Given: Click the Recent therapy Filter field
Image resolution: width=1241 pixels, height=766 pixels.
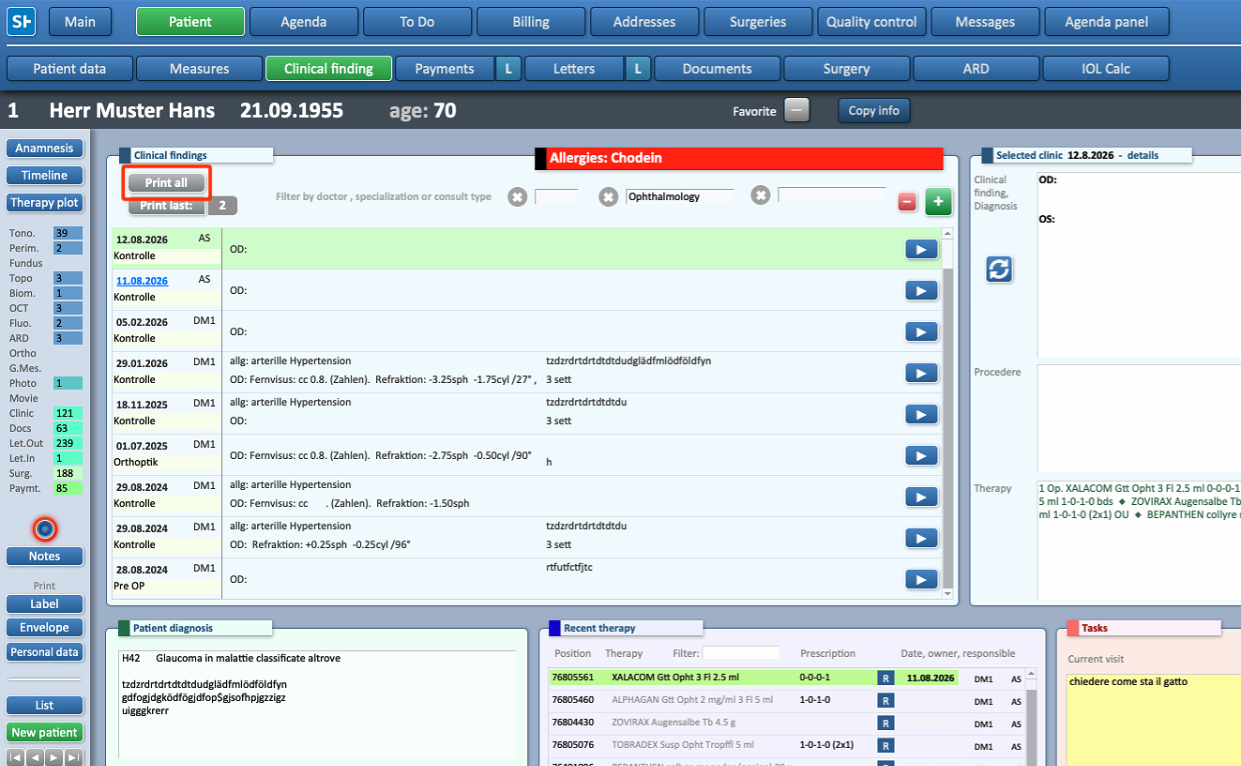Looking at the screenshot, I should [x=741, y=653].
